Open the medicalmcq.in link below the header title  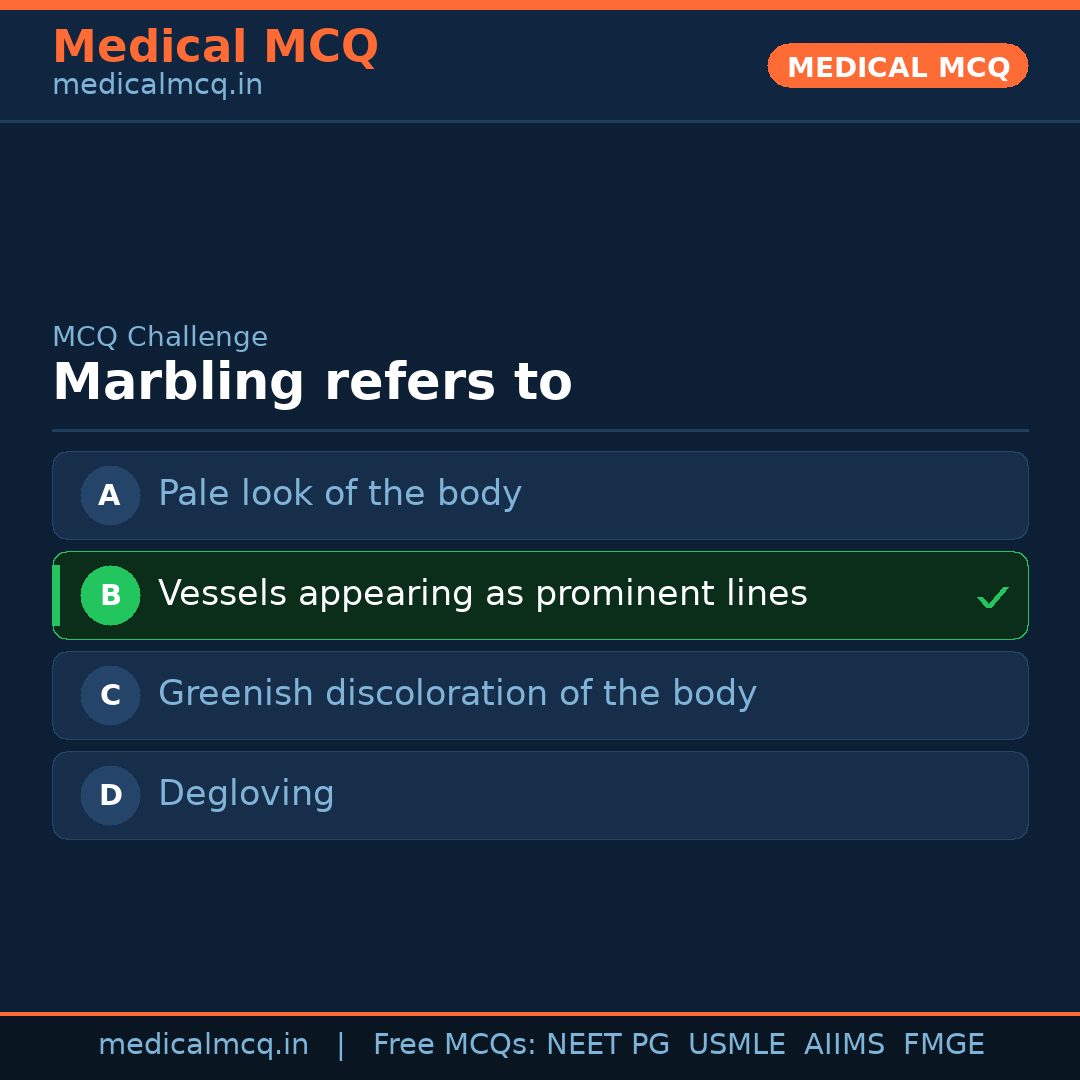click(x=157, y=86)
